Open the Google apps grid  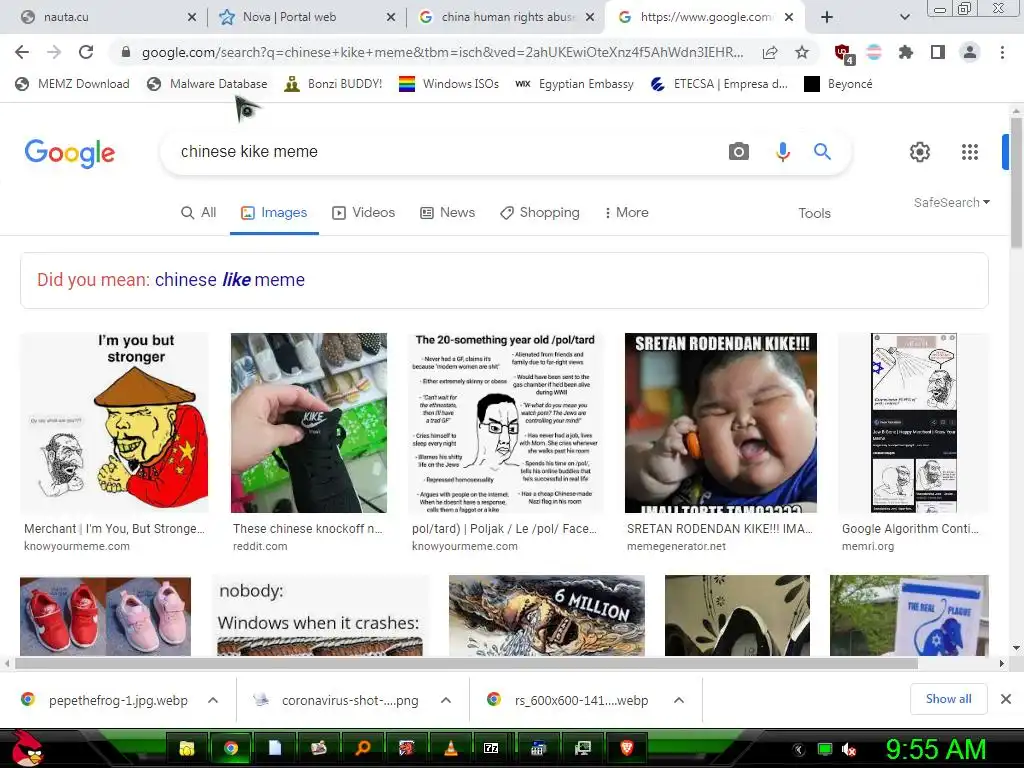coord(970,152)
